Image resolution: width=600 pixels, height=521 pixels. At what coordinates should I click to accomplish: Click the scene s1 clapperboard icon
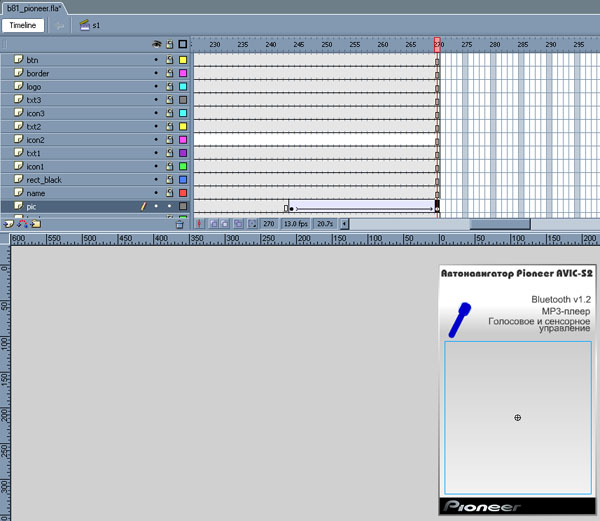[x=84, y=25]
